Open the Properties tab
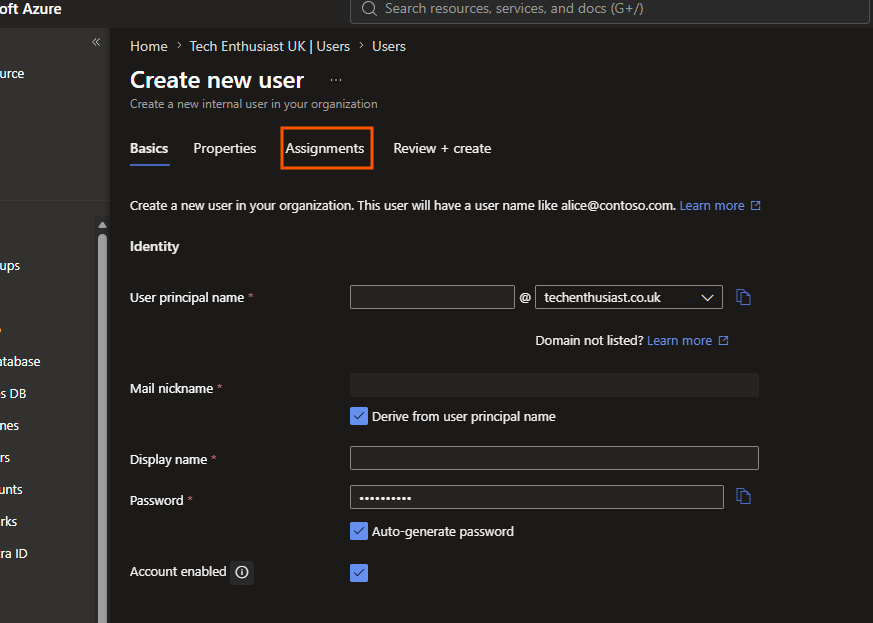 tap(225, 149)
